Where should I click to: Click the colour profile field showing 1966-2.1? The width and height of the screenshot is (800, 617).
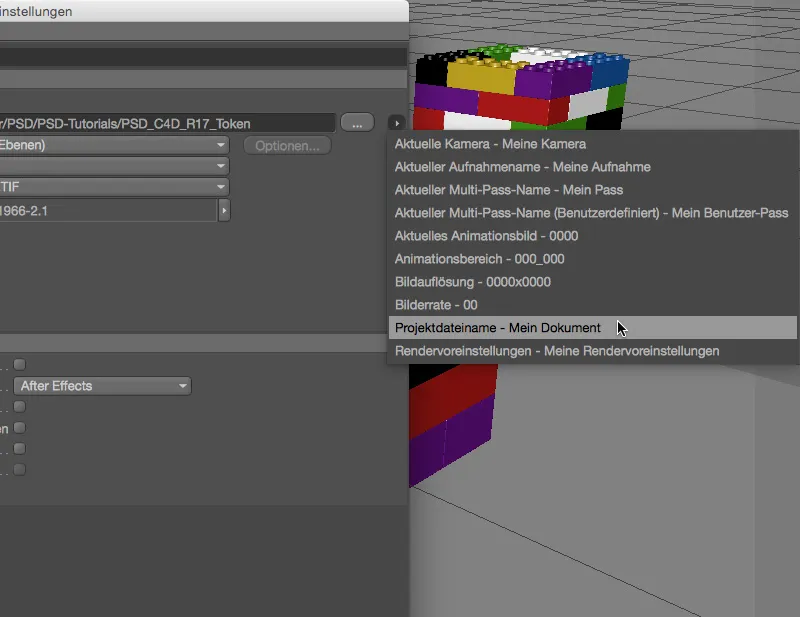click(x=108, y=211)
